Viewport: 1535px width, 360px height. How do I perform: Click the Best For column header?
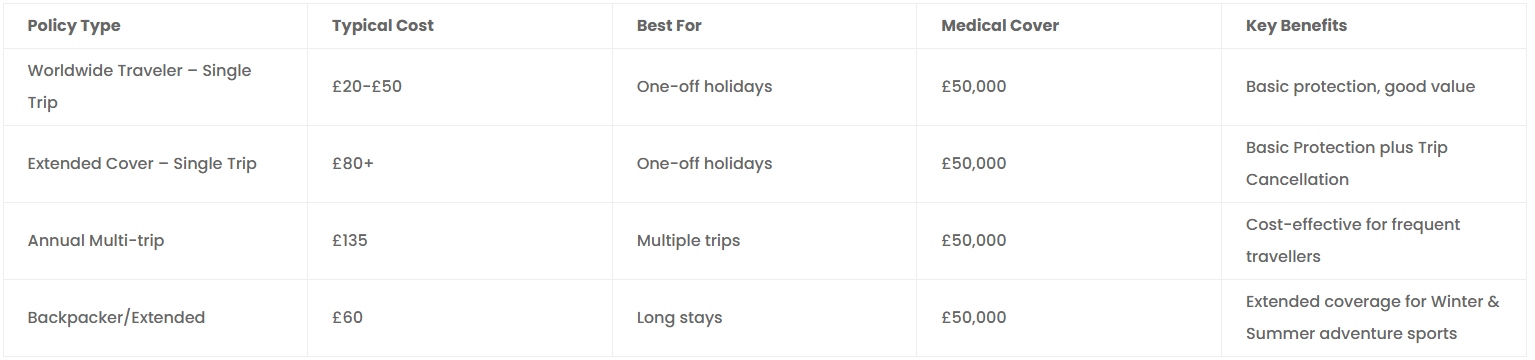click(x=669, y=26)
